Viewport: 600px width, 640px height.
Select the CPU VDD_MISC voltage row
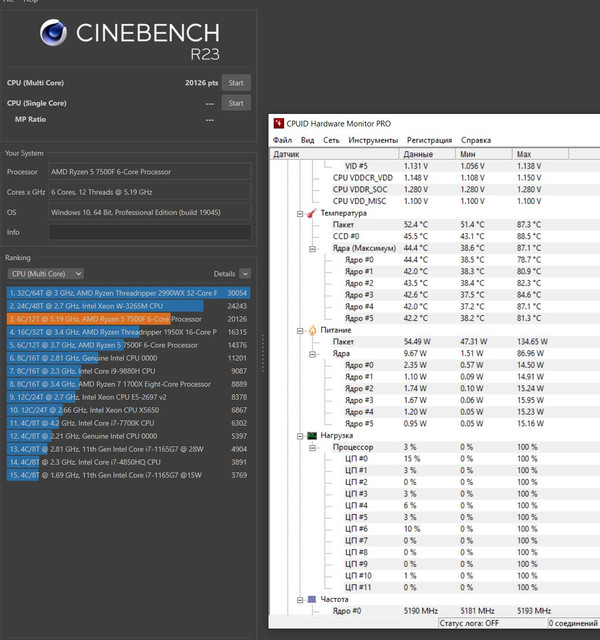tap(435, 201)
